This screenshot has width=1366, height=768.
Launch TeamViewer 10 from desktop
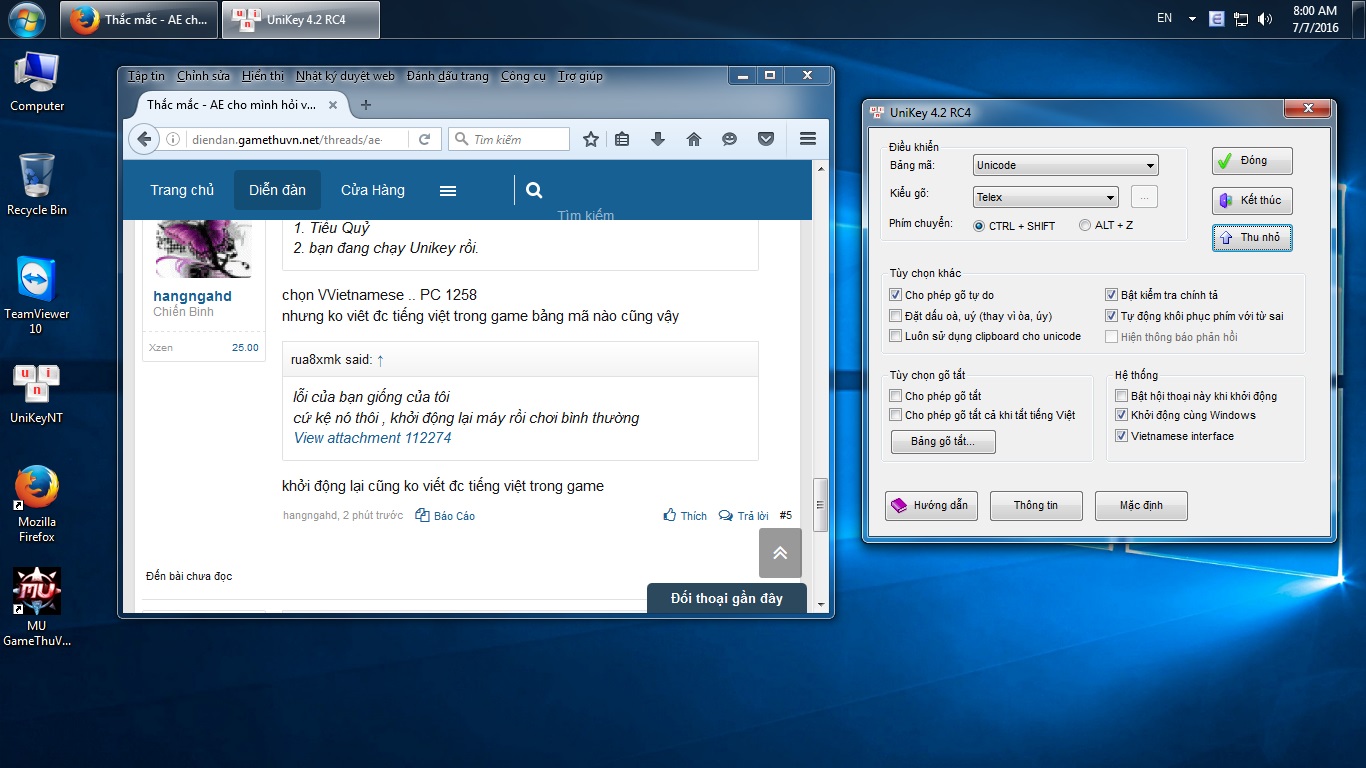[x=37, y=295]
